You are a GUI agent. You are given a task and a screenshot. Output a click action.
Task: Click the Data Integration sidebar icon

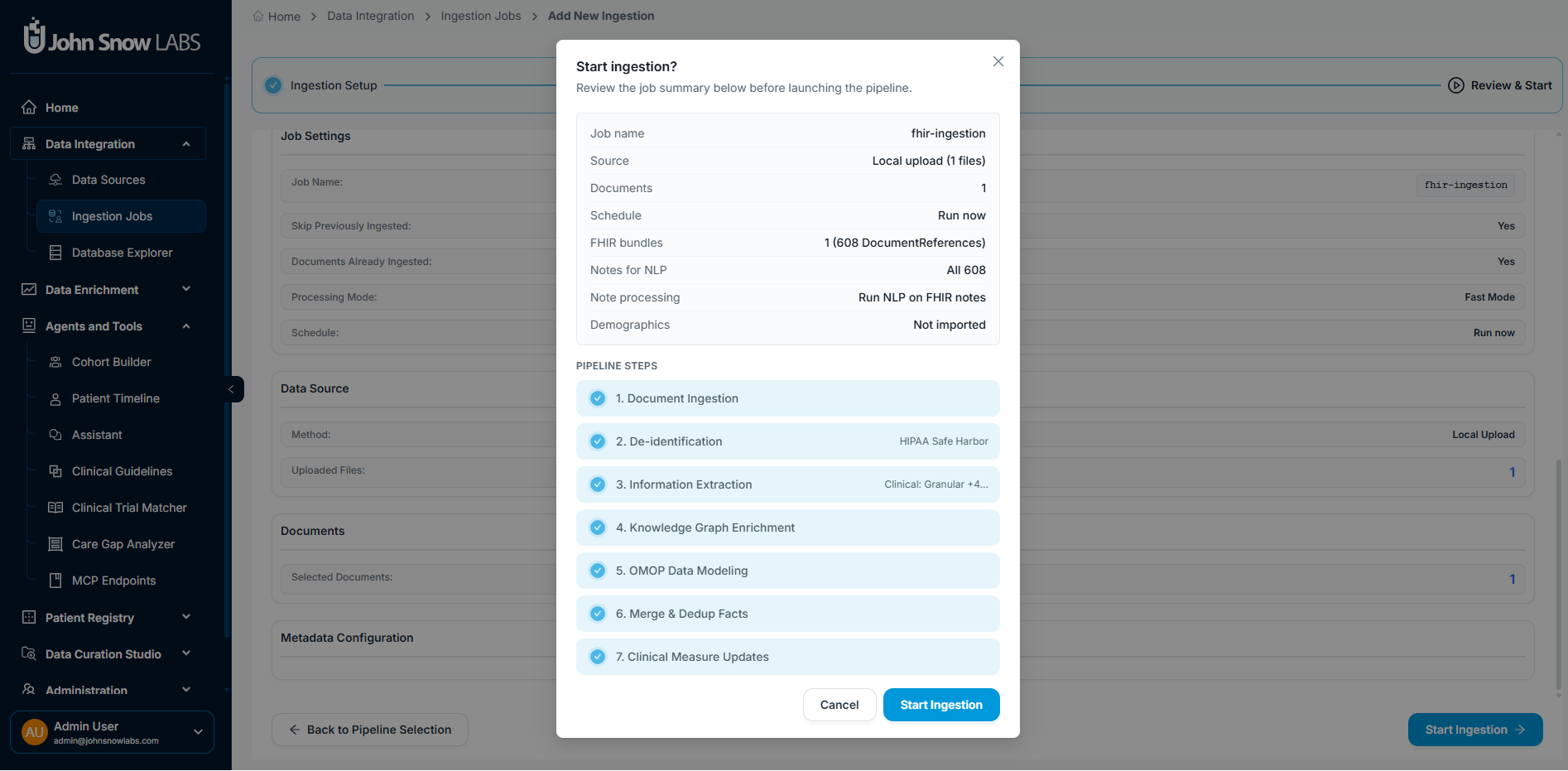29,144
